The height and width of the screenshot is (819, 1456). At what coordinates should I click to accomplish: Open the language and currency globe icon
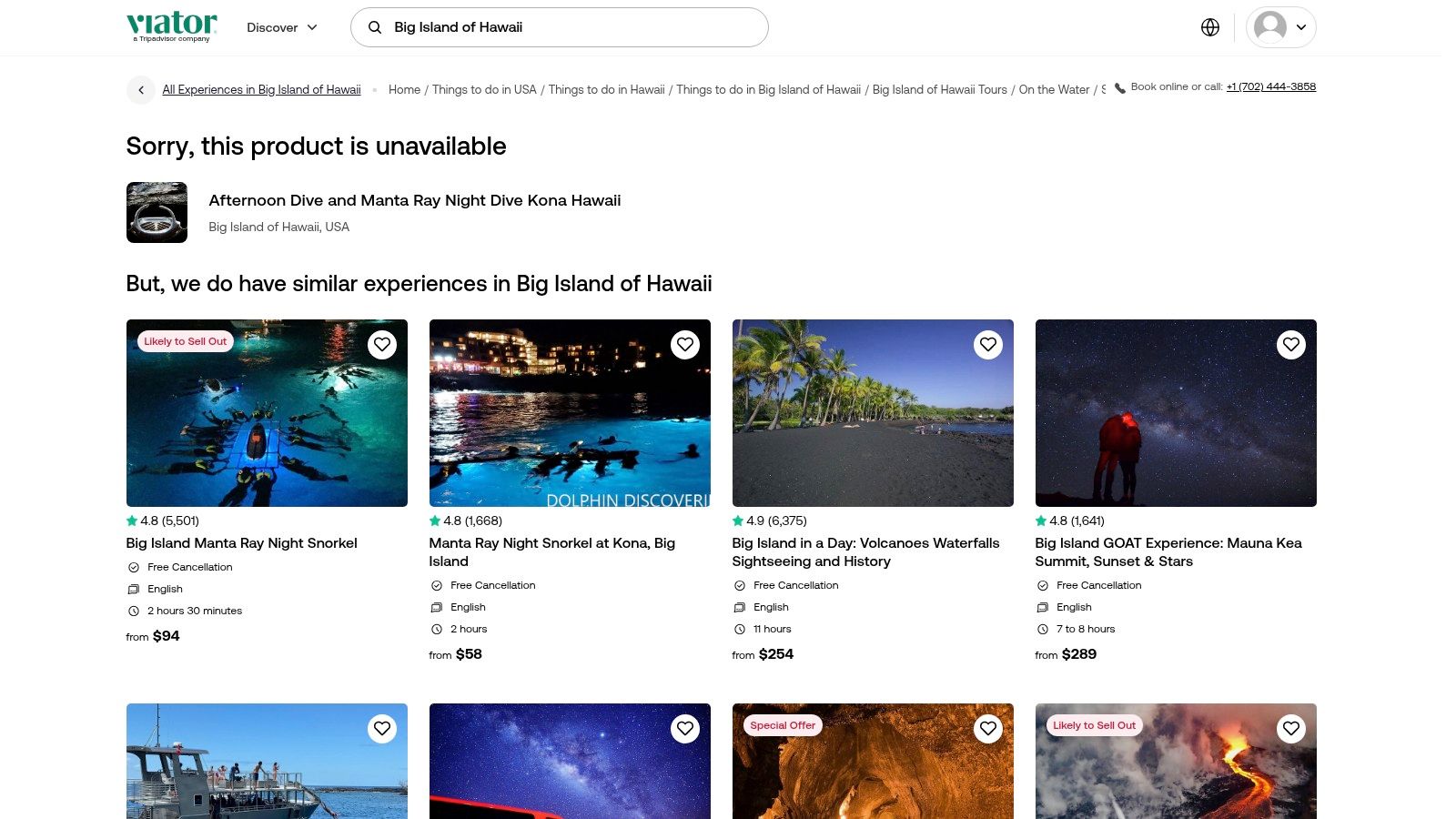click(x=1210, y=27)
